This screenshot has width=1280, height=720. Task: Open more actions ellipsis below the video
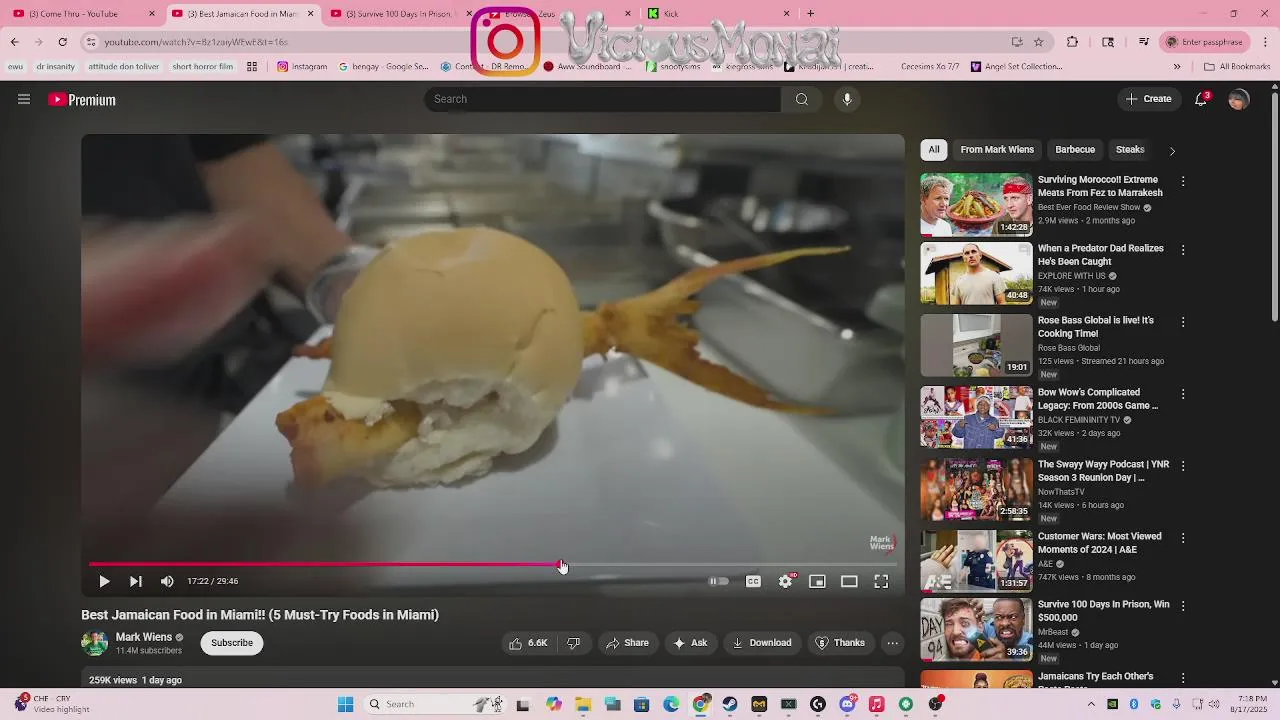point(893,643)
